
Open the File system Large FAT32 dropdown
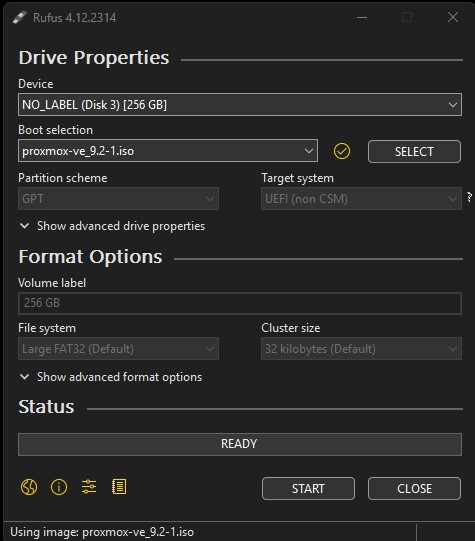pyautogui.click(x=118, y=349)
